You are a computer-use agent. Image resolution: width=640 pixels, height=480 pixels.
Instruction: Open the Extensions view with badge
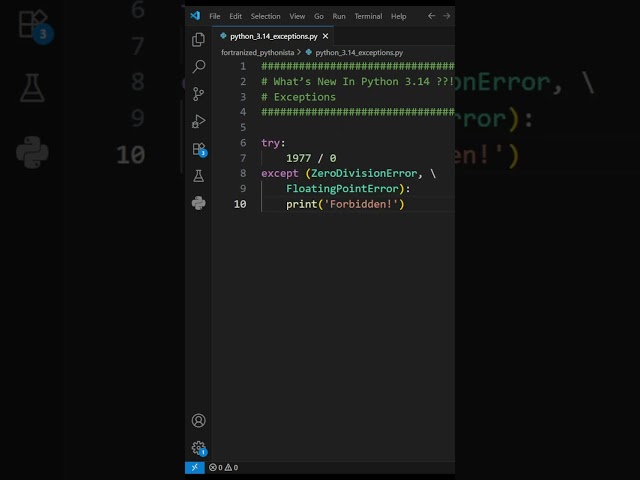[199, 149]
